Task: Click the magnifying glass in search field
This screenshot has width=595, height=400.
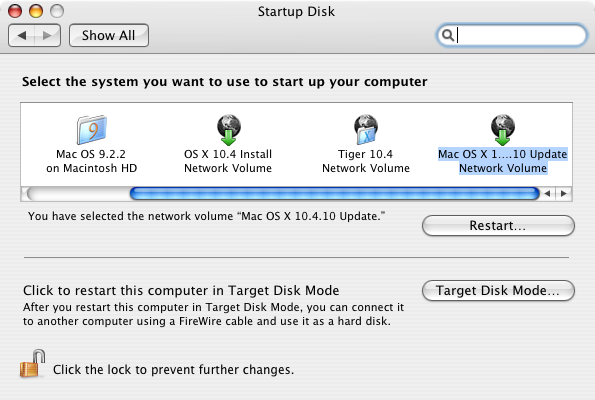Action: click(448, 35)
